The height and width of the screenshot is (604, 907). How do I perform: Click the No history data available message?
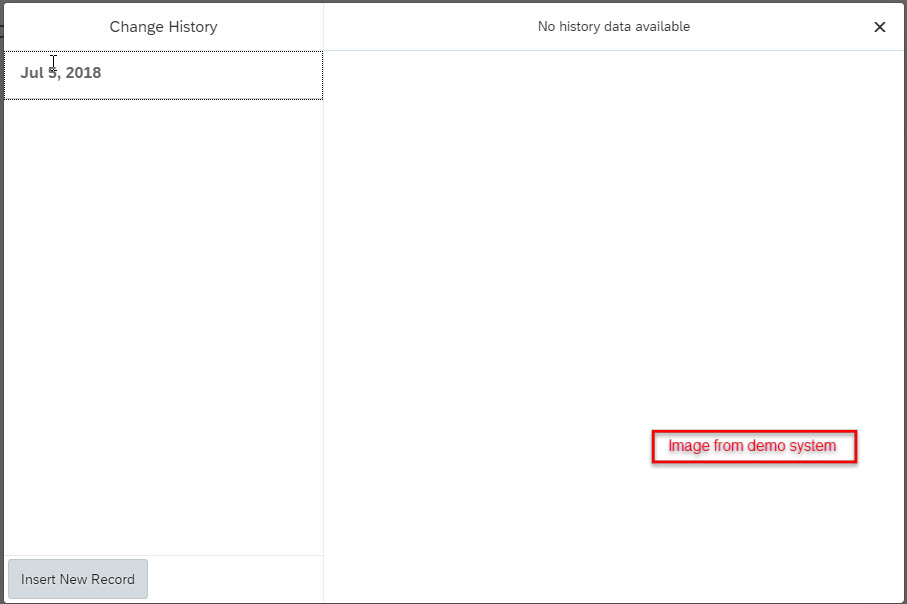tap(614, 27)
